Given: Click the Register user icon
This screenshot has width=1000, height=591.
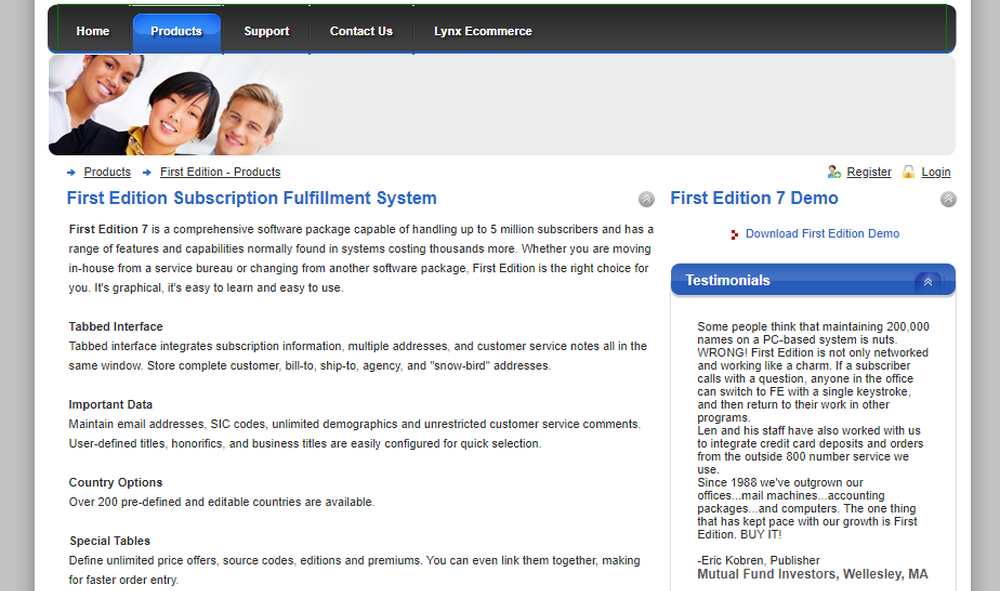Looking at the screenshot, I should [834, 171].
